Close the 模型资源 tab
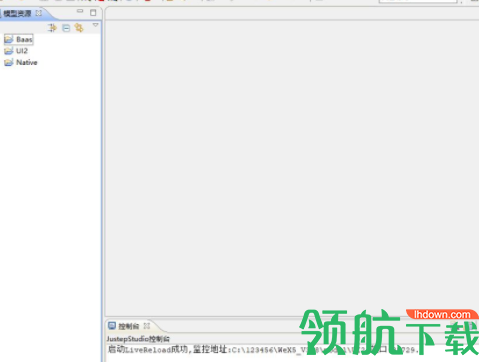This screenshot has height=362, width=479. [x=39, y=13]
